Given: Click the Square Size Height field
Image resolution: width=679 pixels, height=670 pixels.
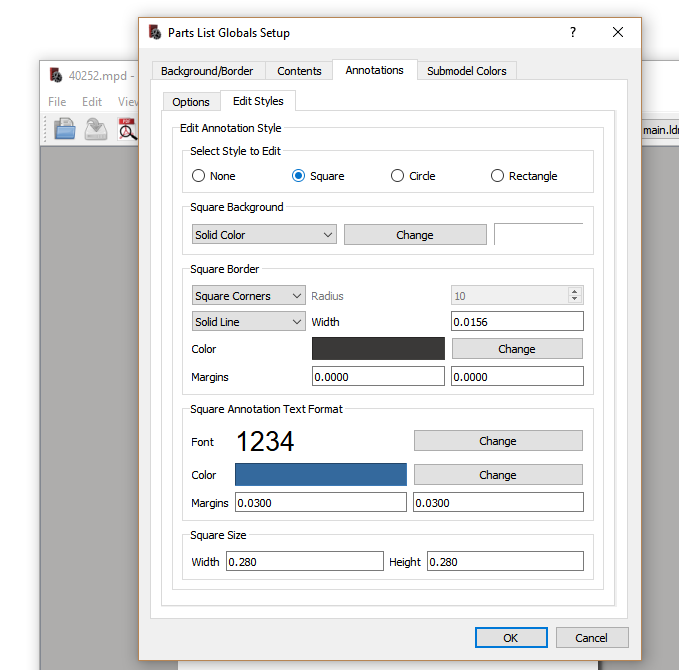Looking at the screenshot, I should [x=505, y=561].
